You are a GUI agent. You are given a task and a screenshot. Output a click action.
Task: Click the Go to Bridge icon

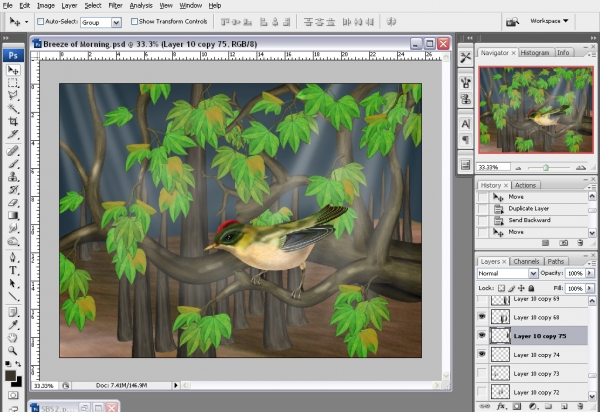[x=512, y=22]
